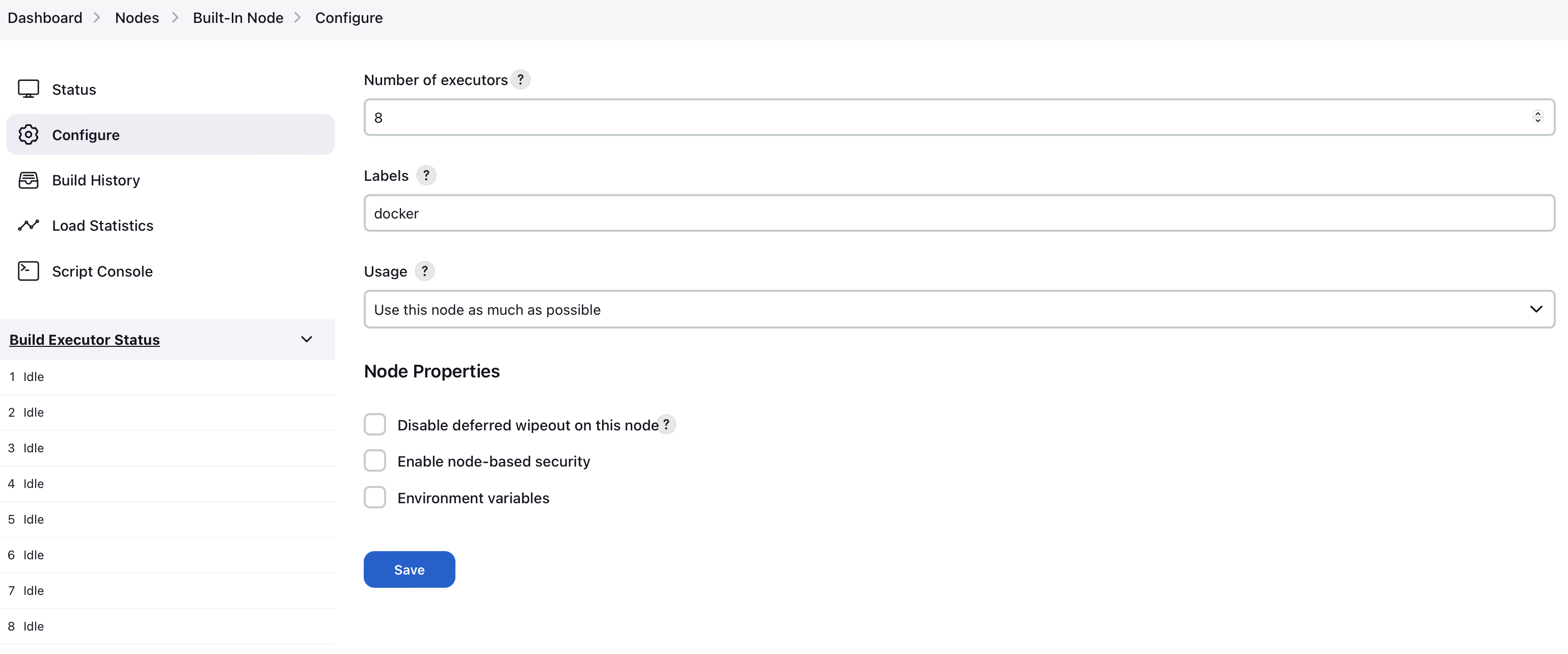Collapse the Build Executor Status panel
This screenshot has width=1568, height=654.
pos(307,339)
